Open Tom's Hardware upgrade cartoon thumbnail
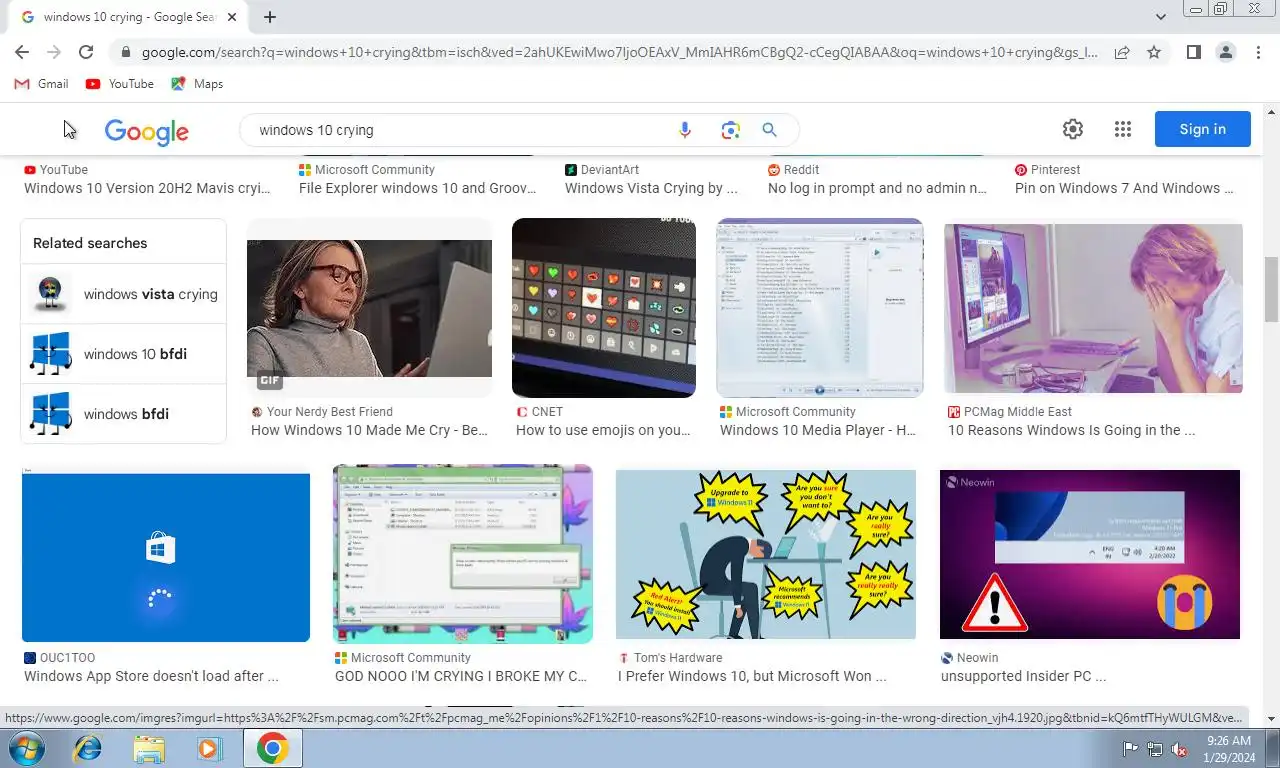Image resolution: width=1280 pixels, height=768 pixels. click(766, 554)
